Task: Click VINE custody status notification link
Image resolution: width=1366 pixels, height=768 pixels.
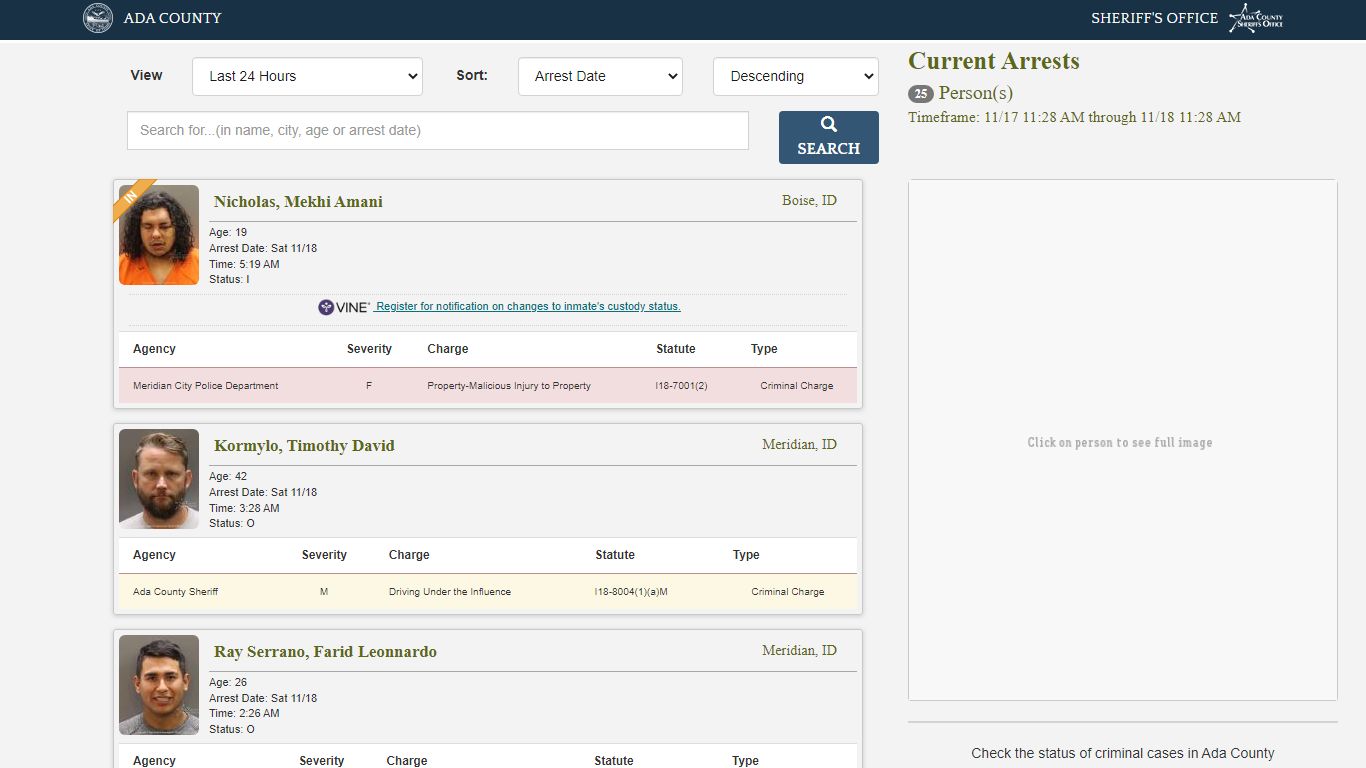Action: click(x=528, y=307)
